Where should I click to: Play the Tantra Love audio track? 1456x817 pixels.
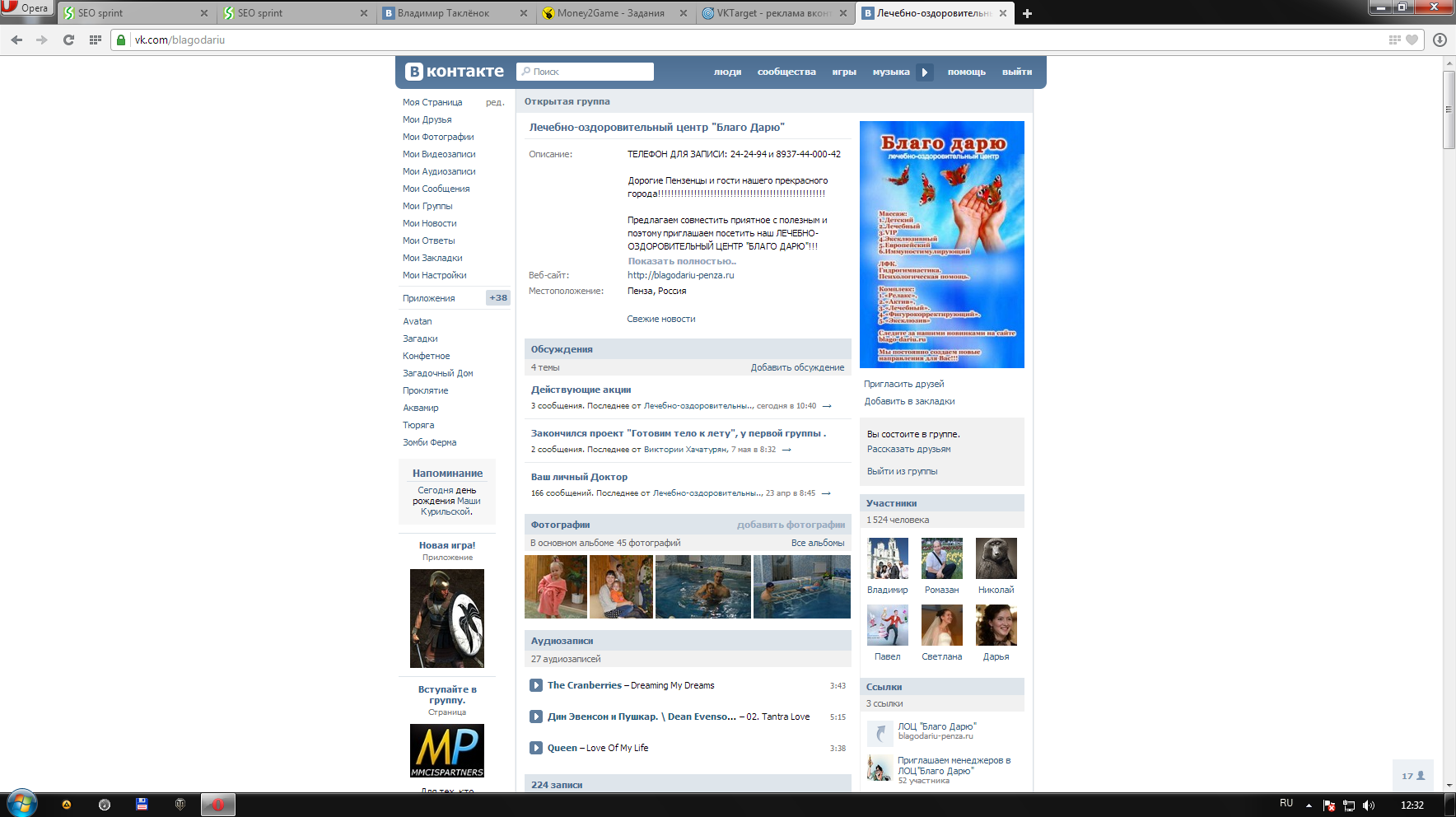coord(536,717)
